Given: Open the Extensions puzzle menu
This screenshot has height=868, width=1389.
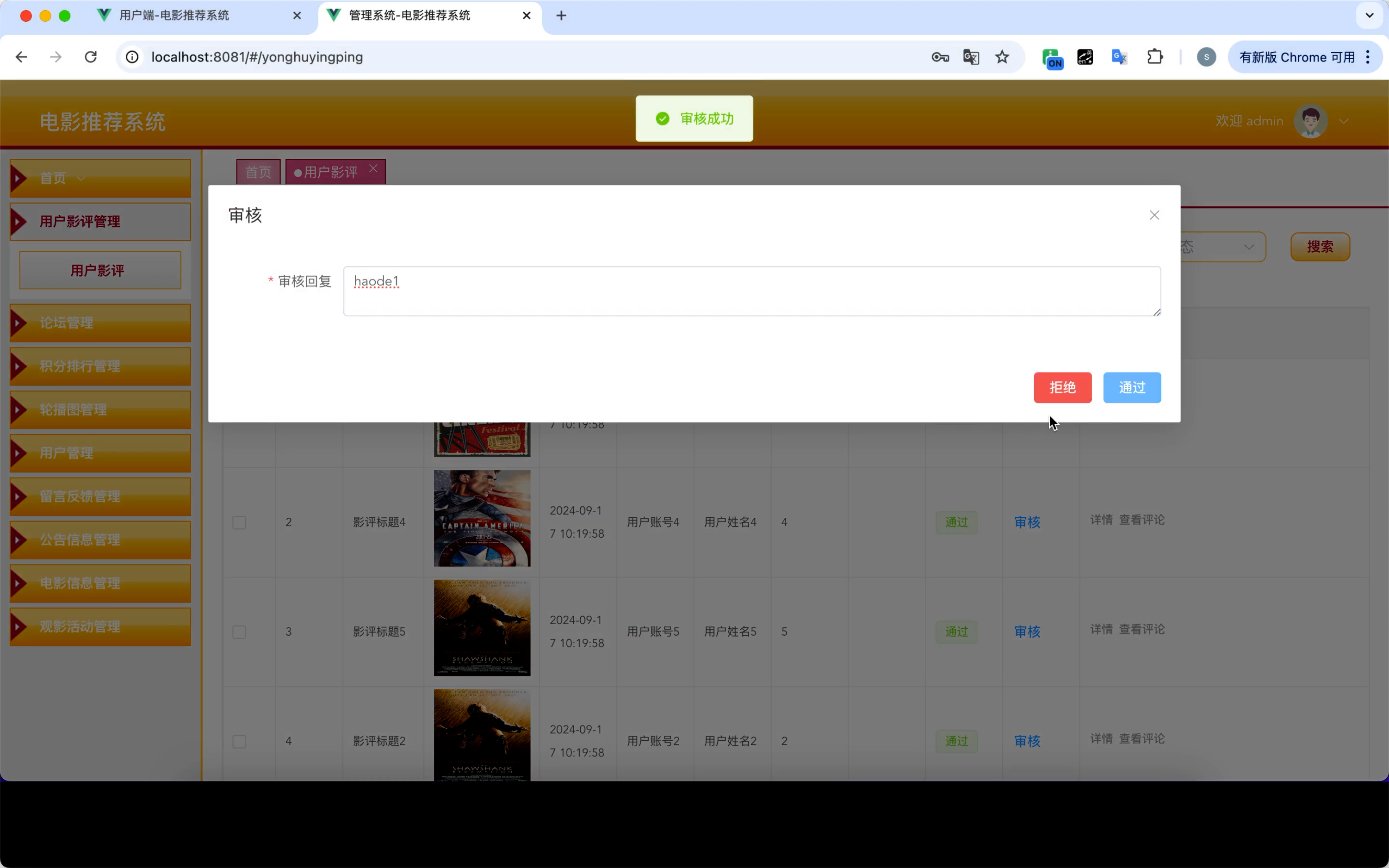Looking at the screenshot, I should pos(1155,57).
